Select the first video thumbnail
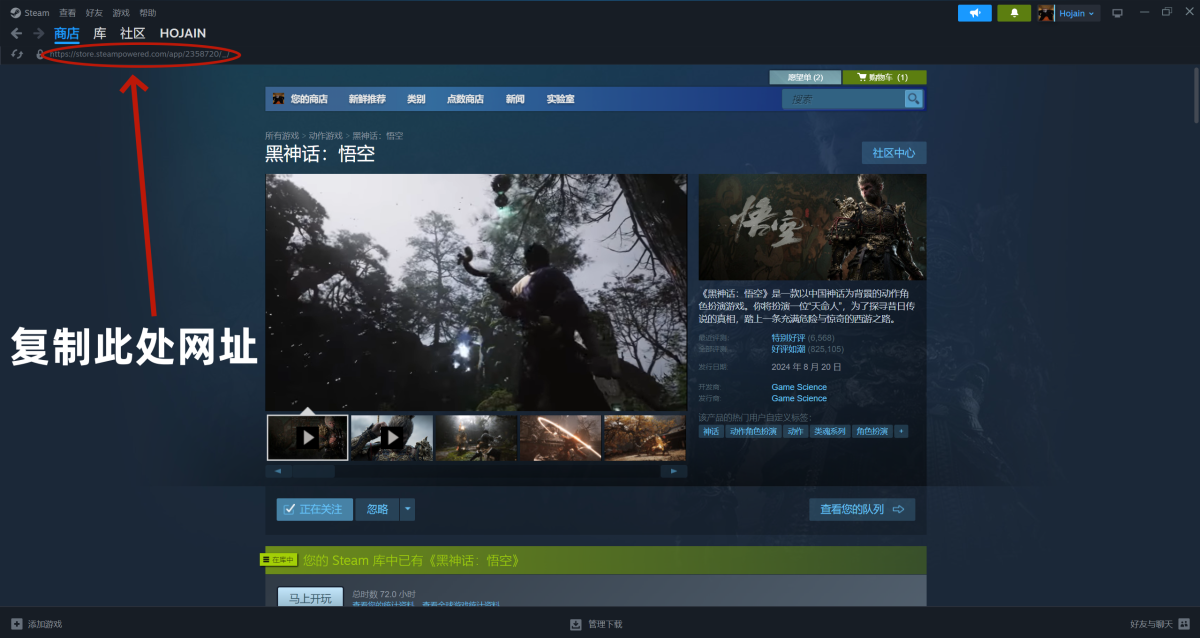The width and height of the screenshot is (1200, 638). 308,437
